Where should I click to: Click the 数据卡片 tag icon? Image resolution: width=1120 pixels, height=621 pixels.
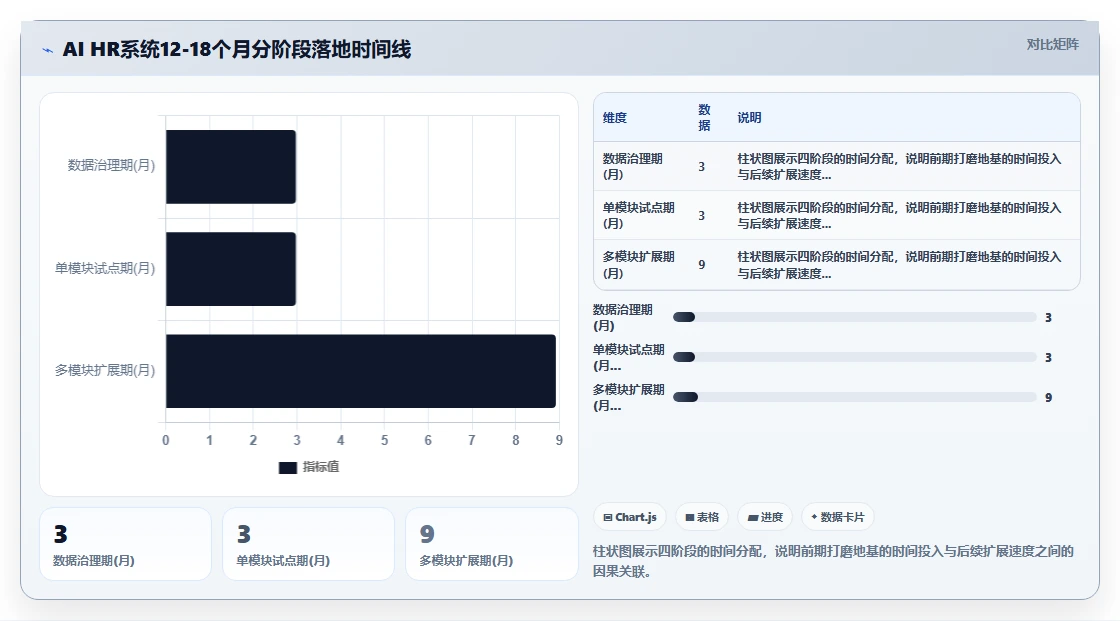[814, 517]
